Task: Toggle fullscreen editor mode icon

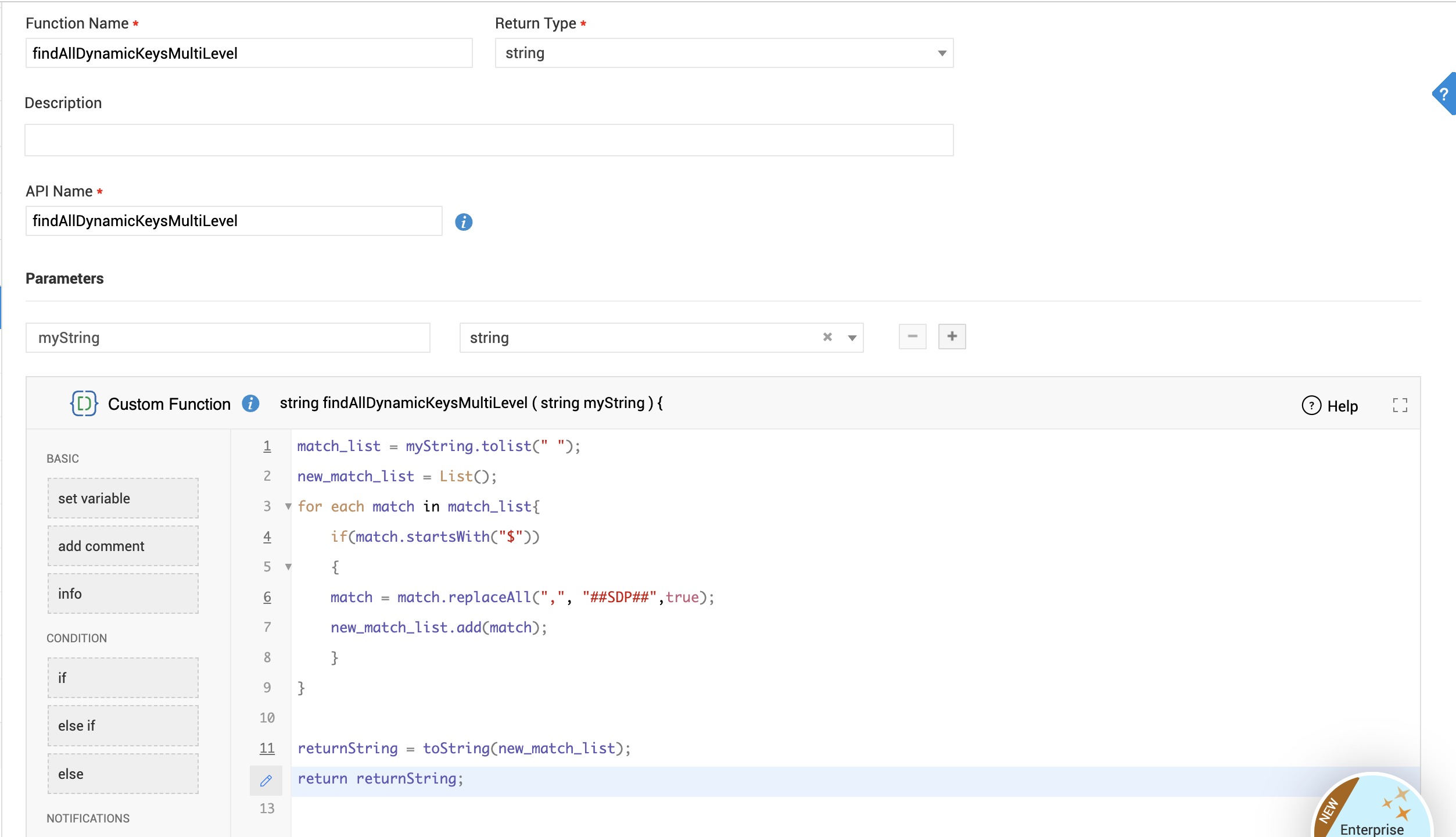Action: (x=1400, y=405)
